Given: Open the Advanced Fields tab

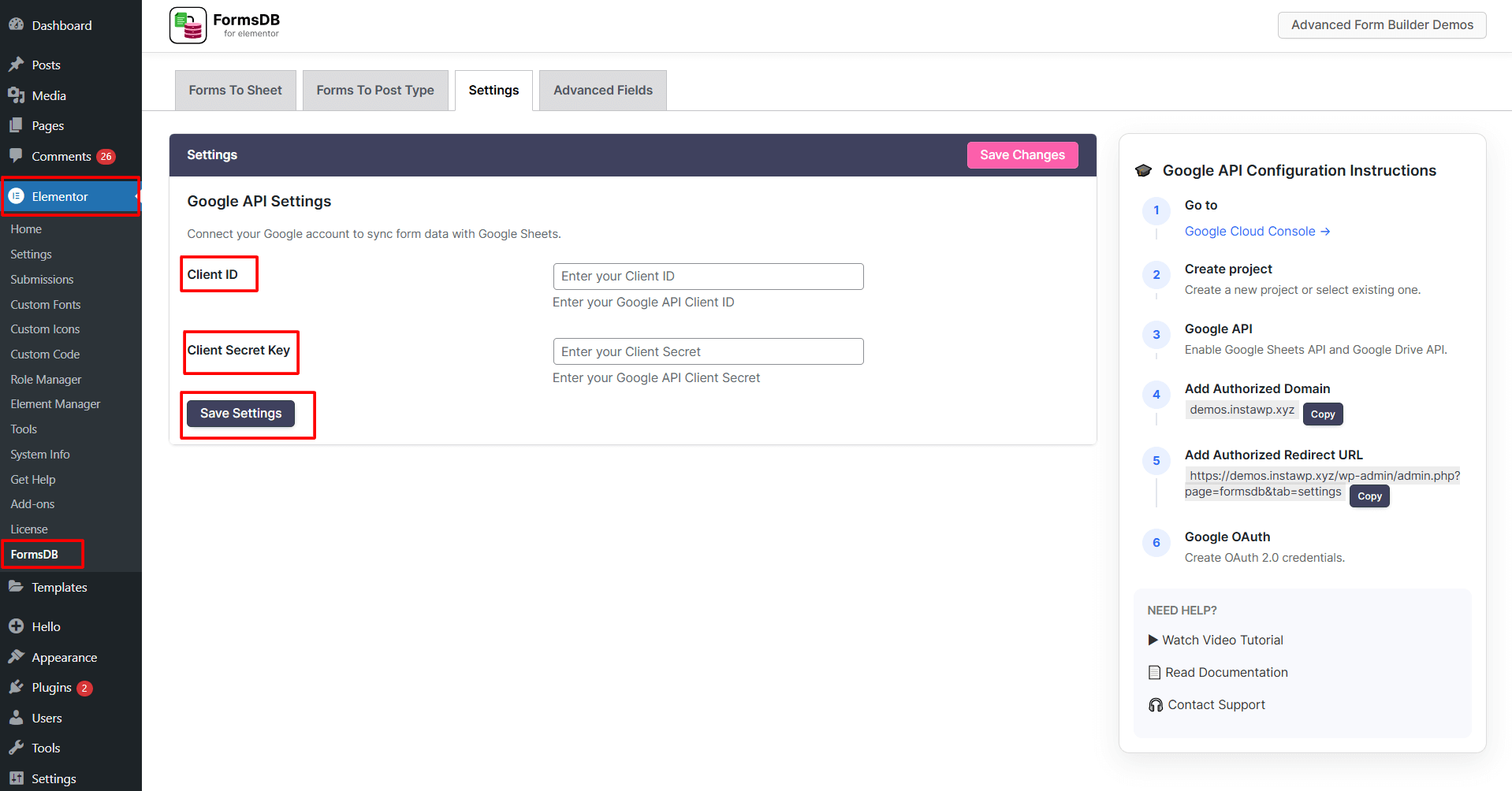Looking at the screenshot, I should (602, 91).
